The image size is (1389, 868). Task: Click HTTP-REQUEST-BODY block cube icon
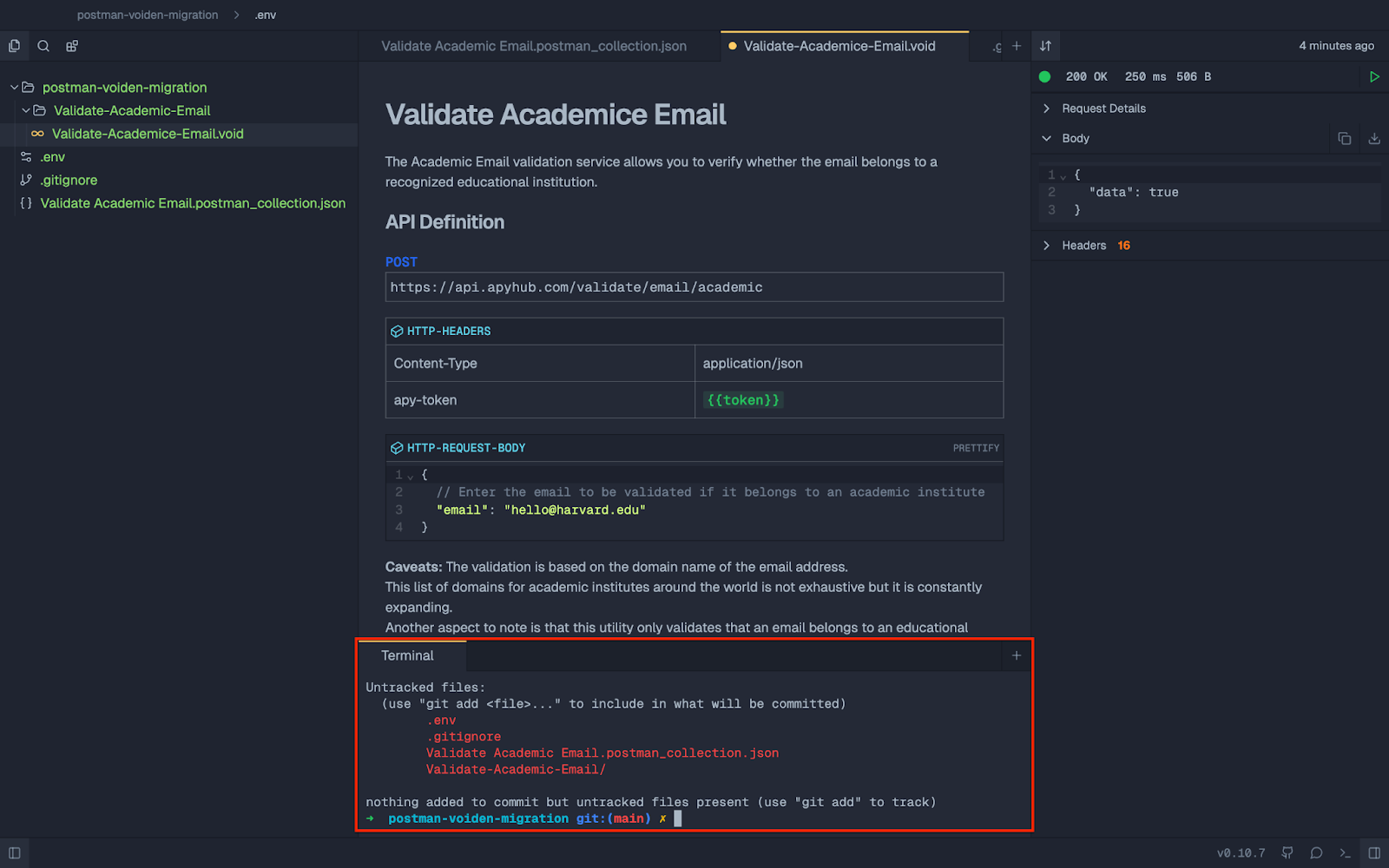coord(397,448)
